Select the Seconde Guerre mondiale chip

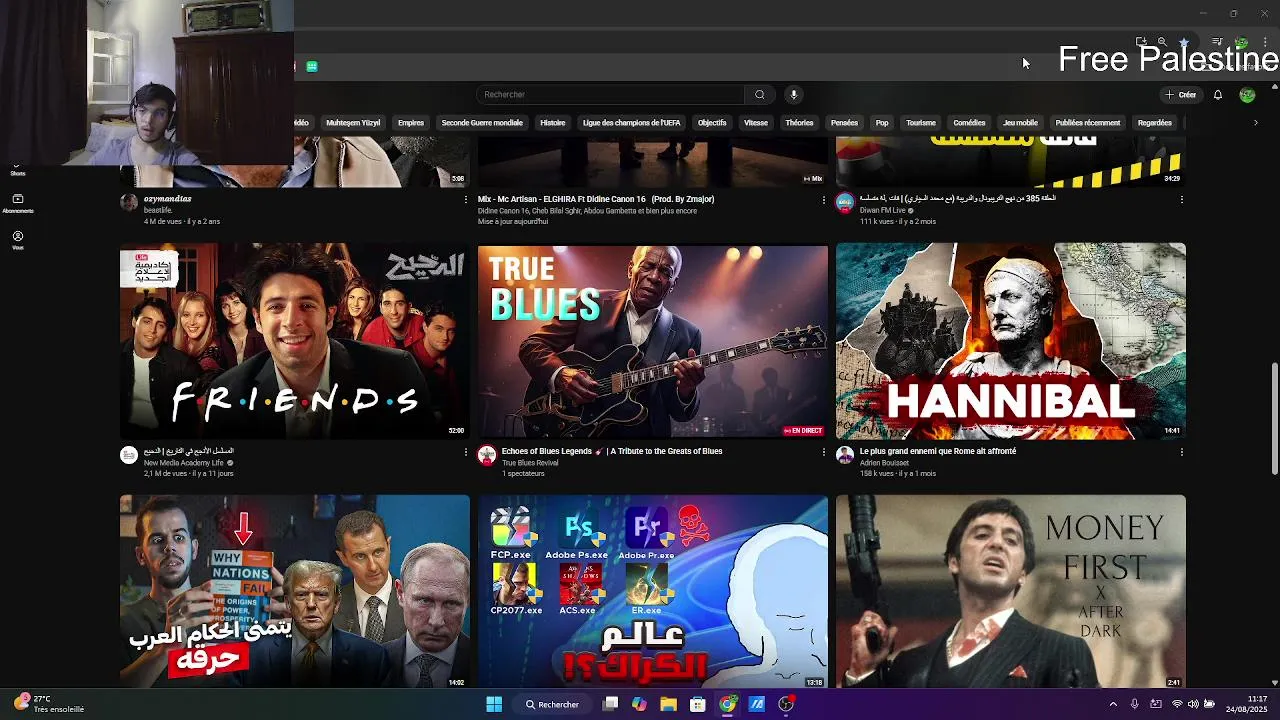482,123
